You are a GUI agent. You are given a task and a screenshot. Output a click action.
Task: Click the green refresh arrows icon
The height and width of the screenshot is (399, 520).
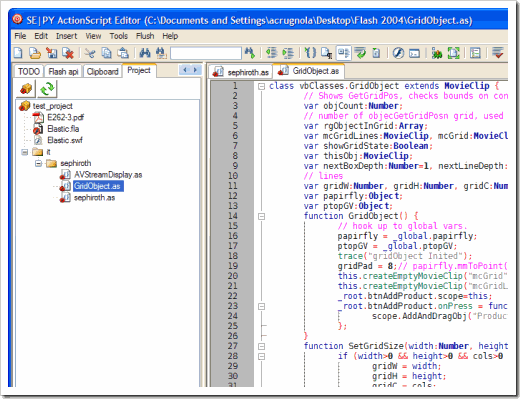(x=47, y=89)
